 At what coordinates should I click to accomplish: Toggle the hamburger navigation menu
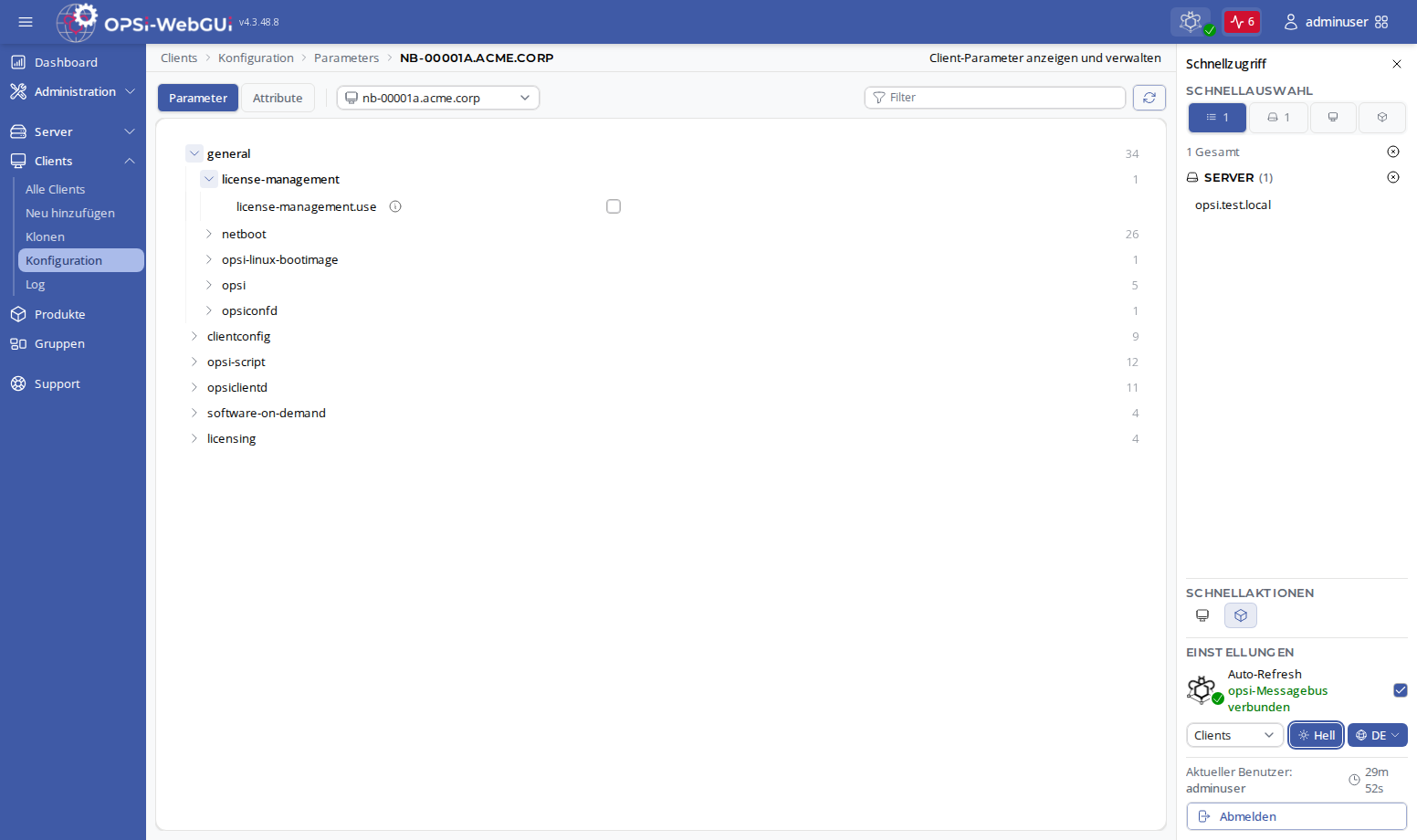click(x=26, y=22)
